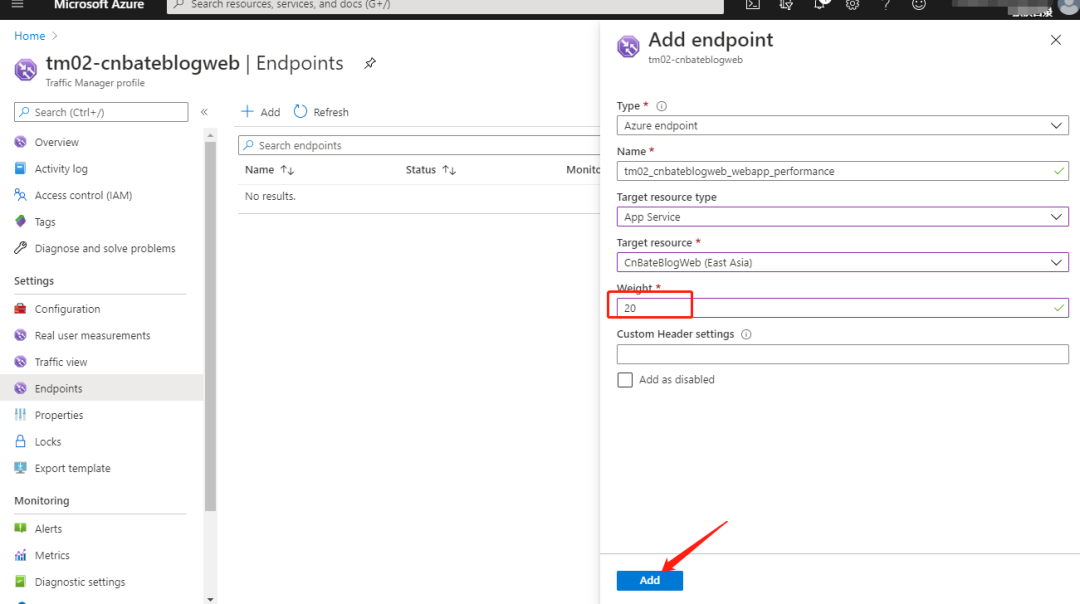Viewport: 1080px width, 604px height.
Task: Refresh the endpoints list
Action: [321, 112]
